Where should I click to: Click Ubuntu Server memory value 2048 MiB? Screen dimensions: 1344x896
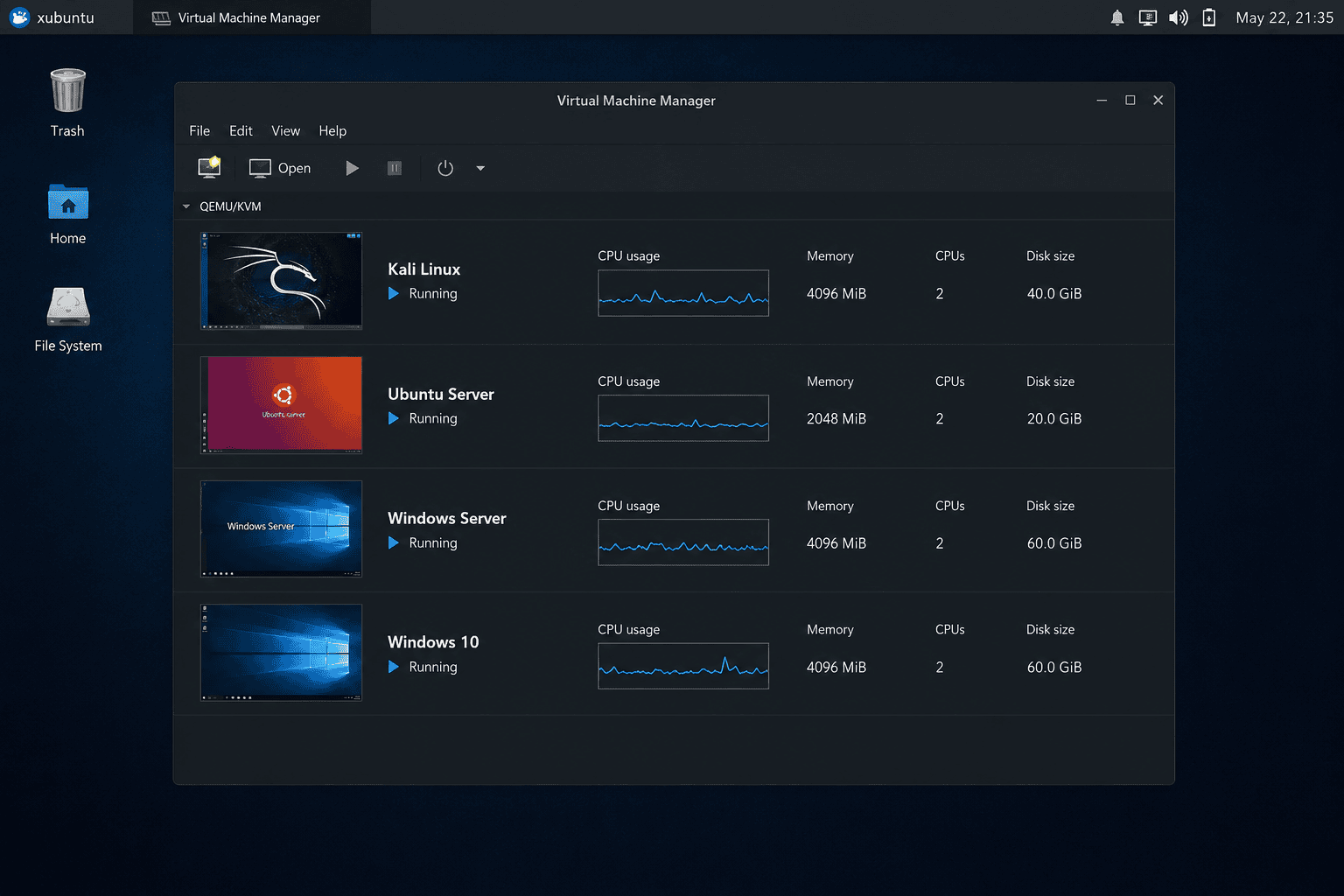coord(836,419)
